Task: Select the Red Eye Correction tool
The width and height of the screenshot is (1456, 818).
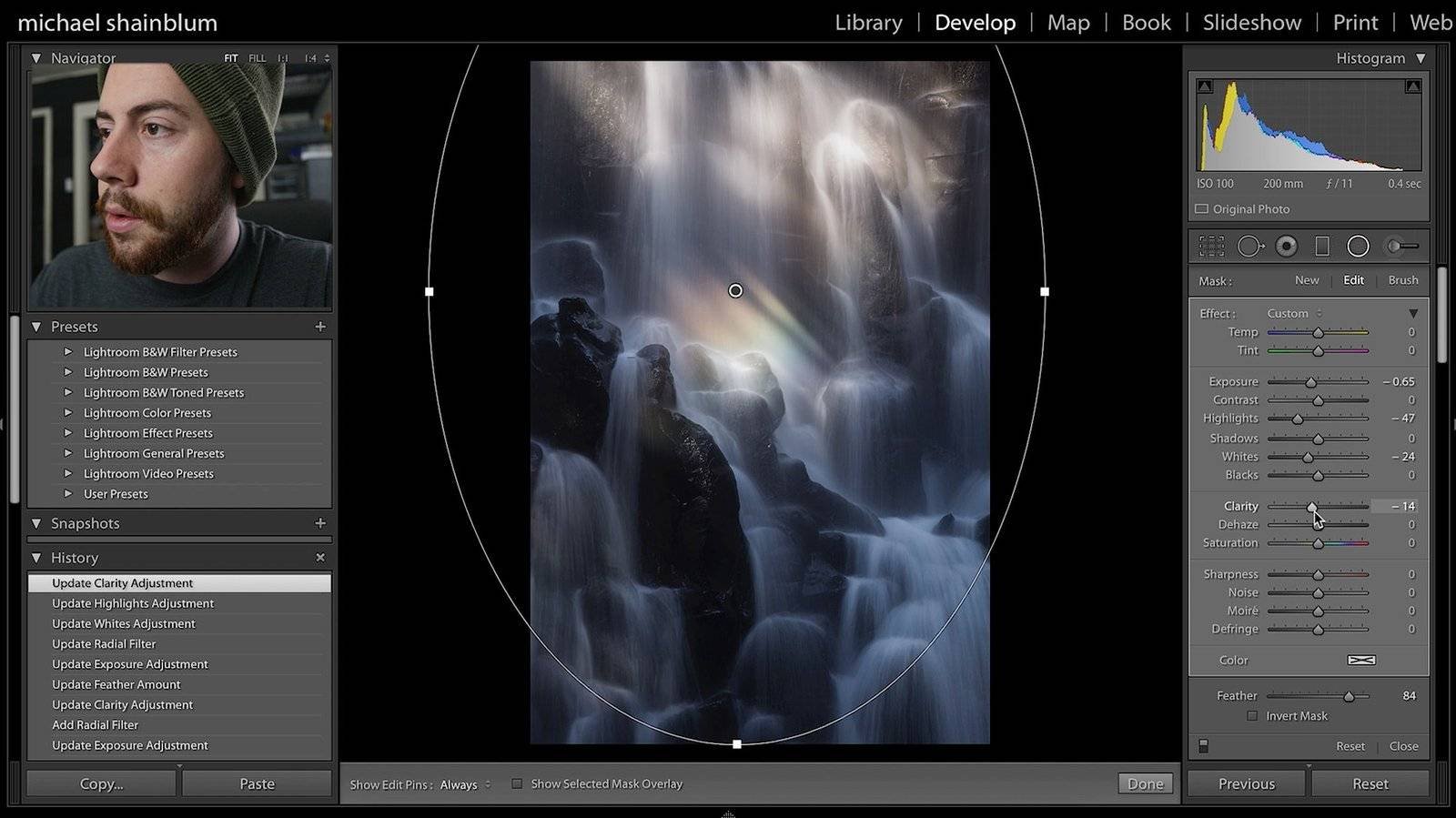Action: (1286, 247)
